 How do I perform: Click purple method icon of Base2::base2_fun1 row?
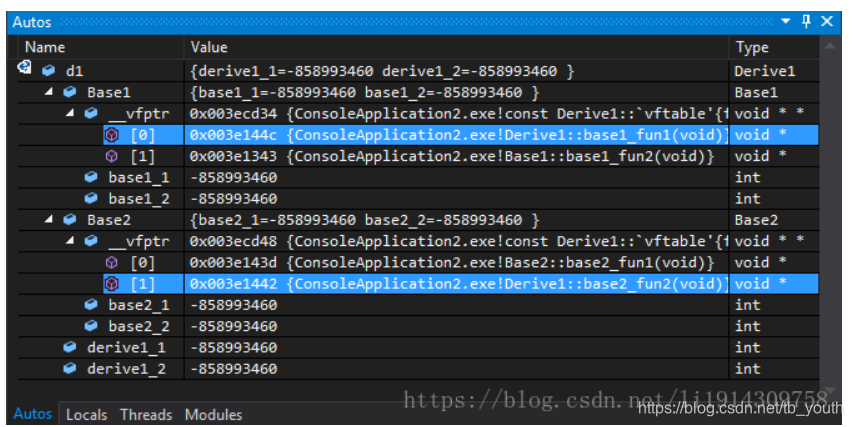[x=112, y=263]
